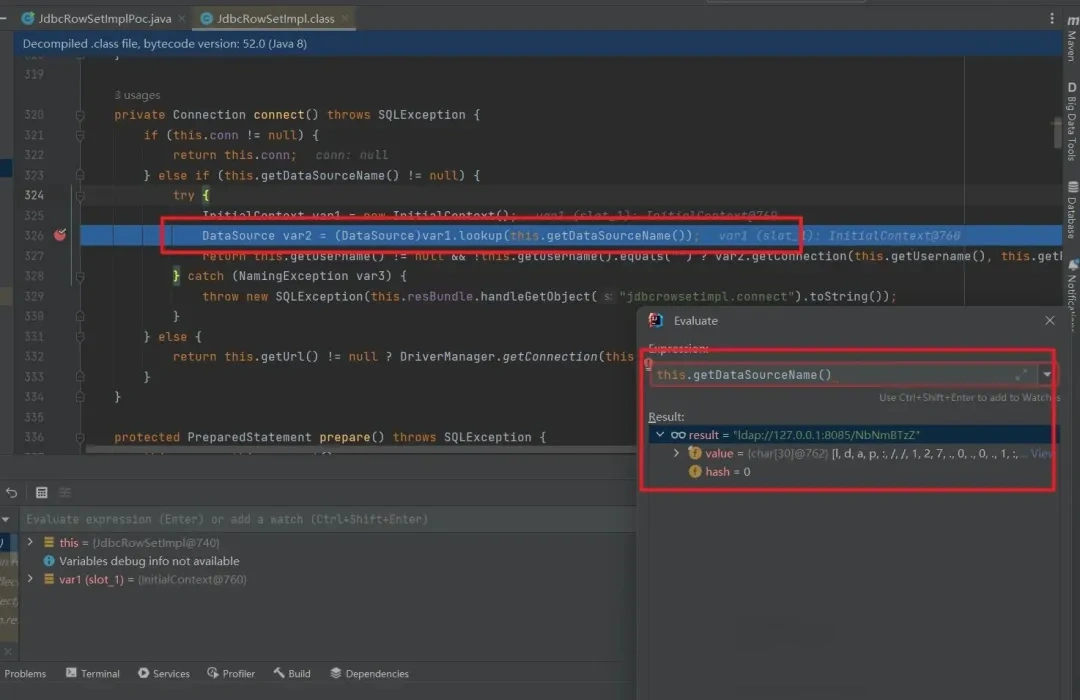Close the JdbcRowSetImpl.class tab
Viewport: 1080px width, 700px height.
pyautogui.click(x=345, y=19)
